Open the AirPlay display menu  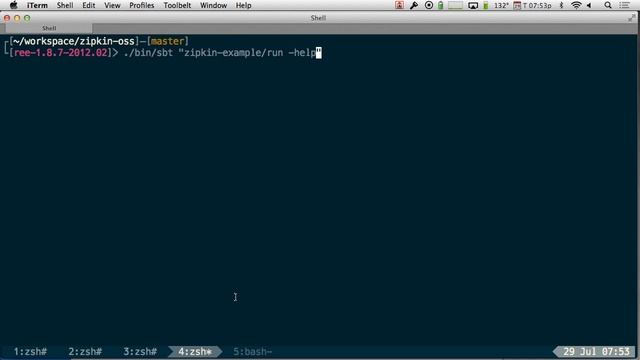tap(473, 5)
